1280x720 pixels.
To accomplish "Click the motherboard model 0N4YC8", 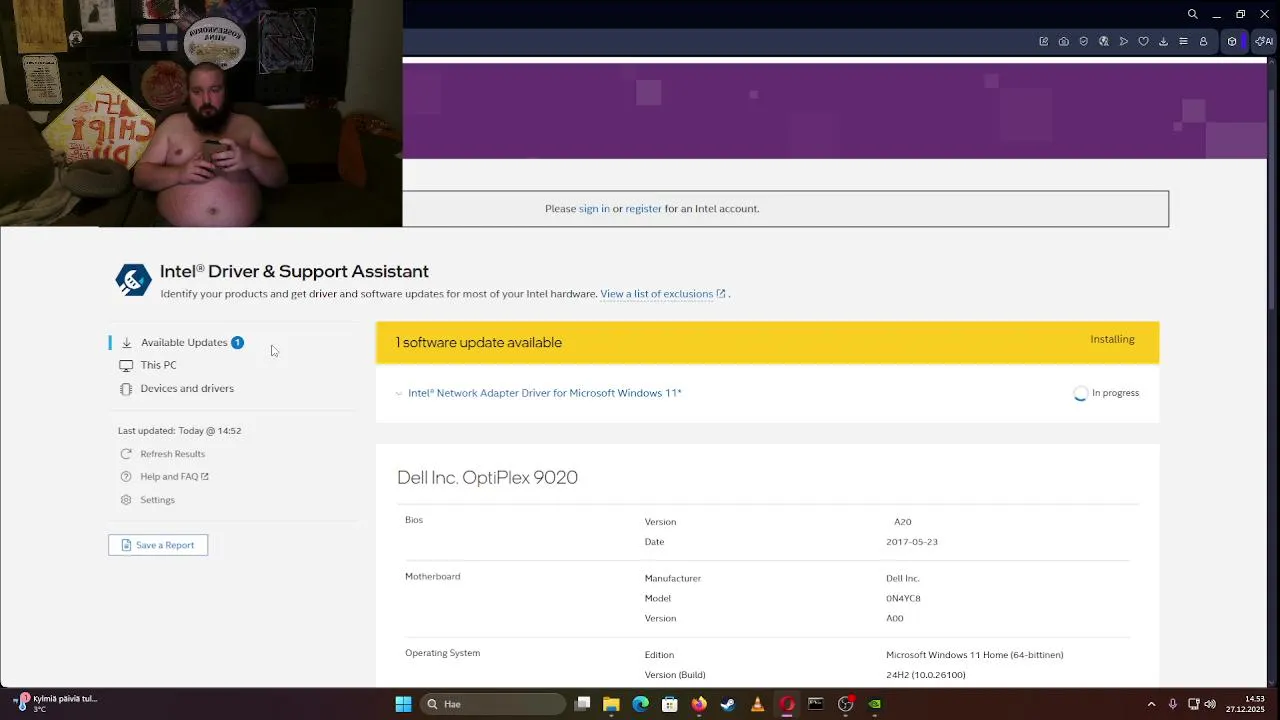I will [x=903, y=598].
